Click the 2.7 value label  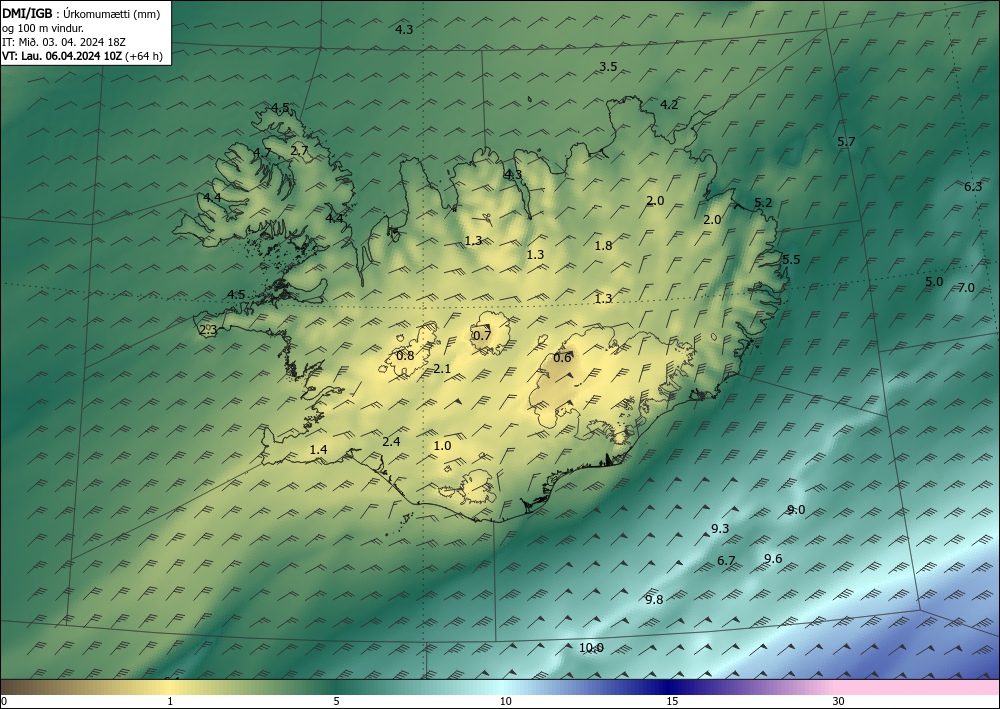[x=299, y=151]
